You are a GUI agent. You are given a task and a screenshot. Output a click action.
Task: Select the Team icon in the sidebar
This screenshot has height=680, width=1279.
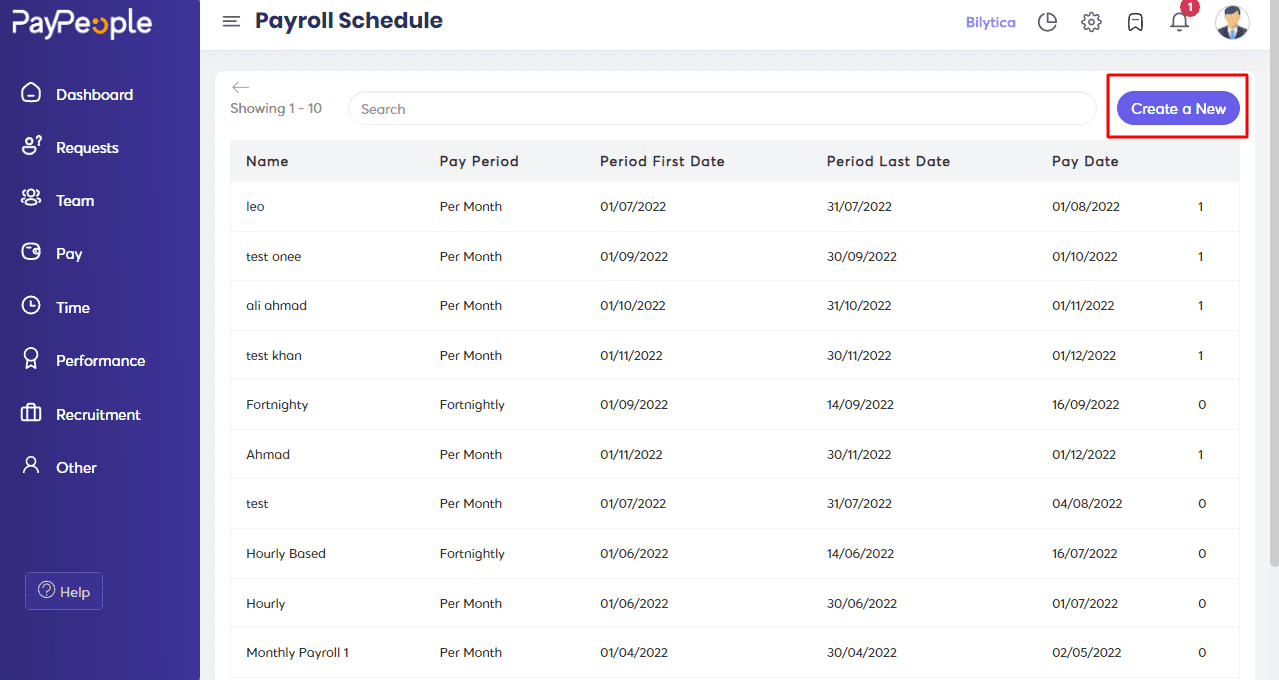pos(29,200)
